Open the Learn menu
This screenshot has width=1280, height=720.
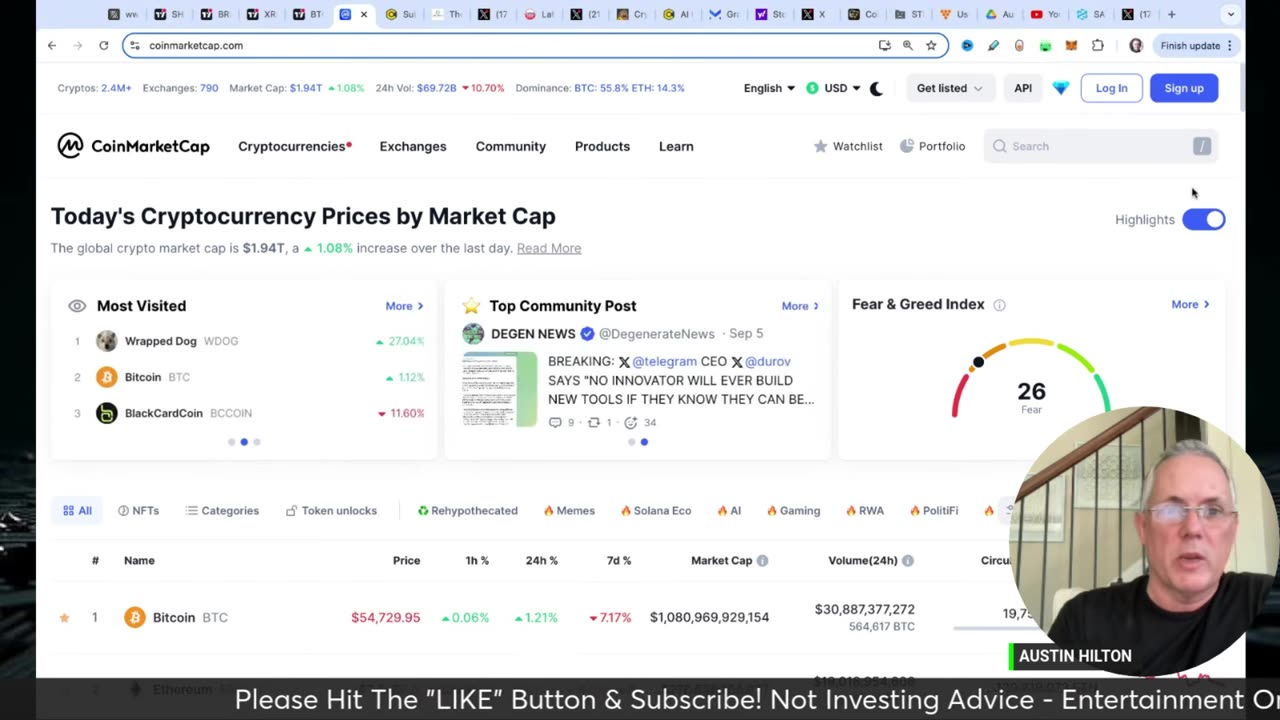coord(676,146)
